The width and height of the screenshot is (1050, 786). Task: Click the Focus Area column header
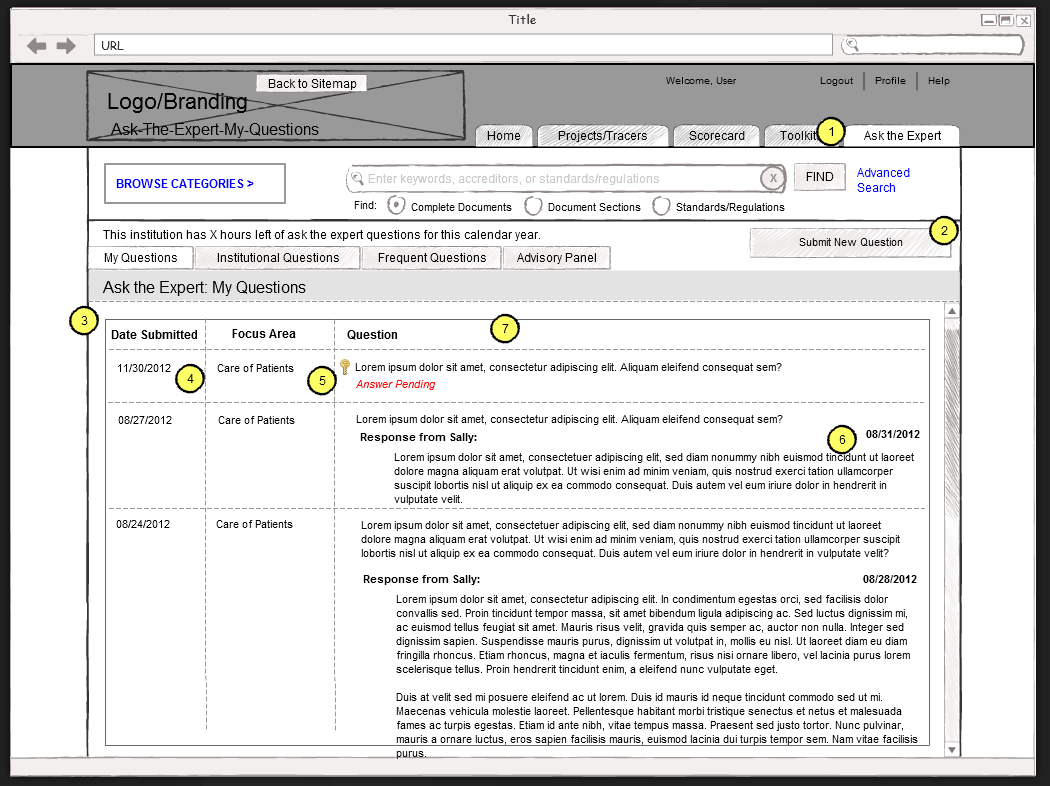(263, 333)
